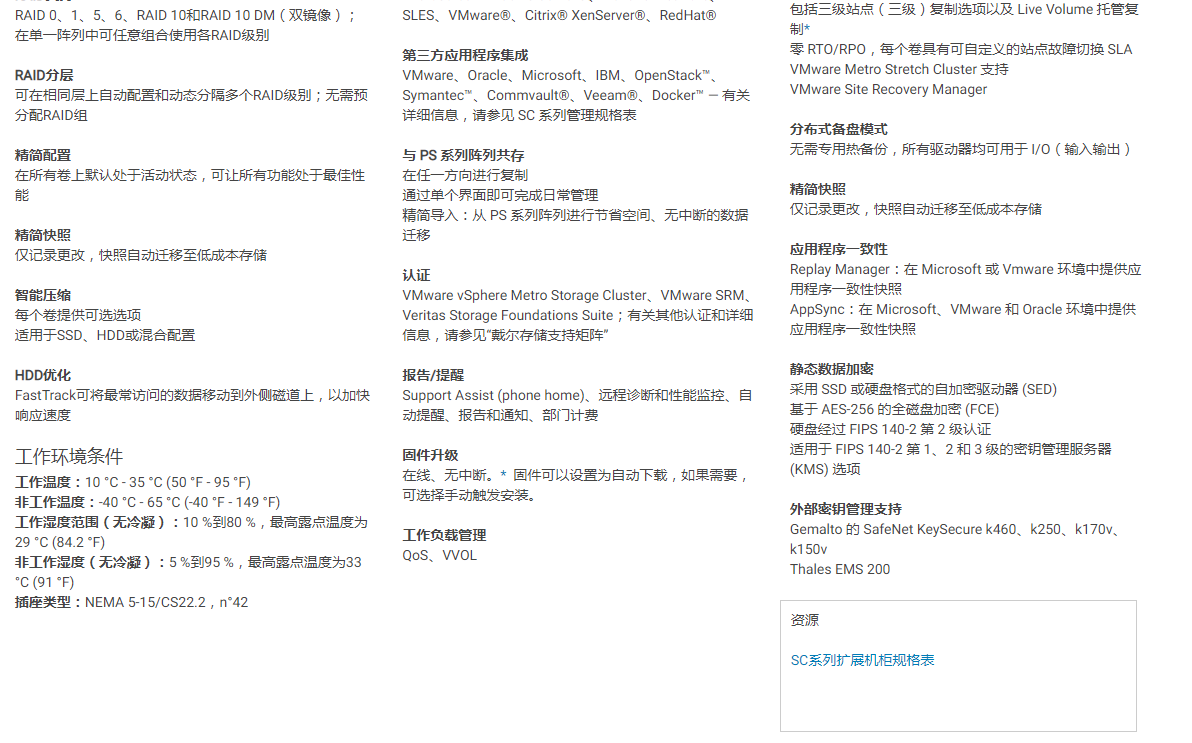
Task: Click the 第三方应用程序集成 heading
Action: pyautogui.click(x=465, y=56)
